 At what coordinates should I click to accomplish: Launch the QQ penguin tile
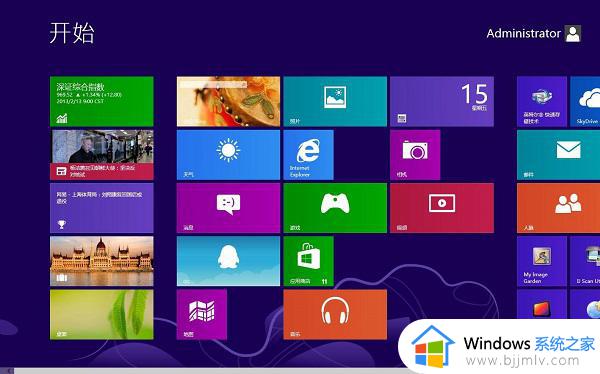click(228, 261)
